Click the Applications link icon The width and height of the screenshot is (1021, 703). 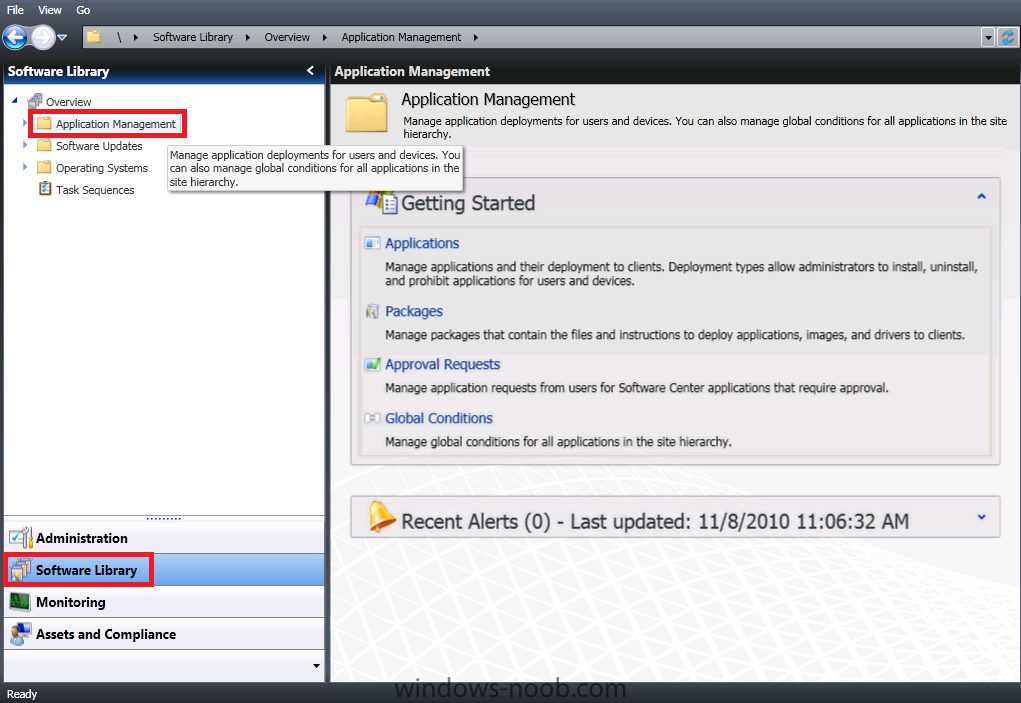[372, 243]
